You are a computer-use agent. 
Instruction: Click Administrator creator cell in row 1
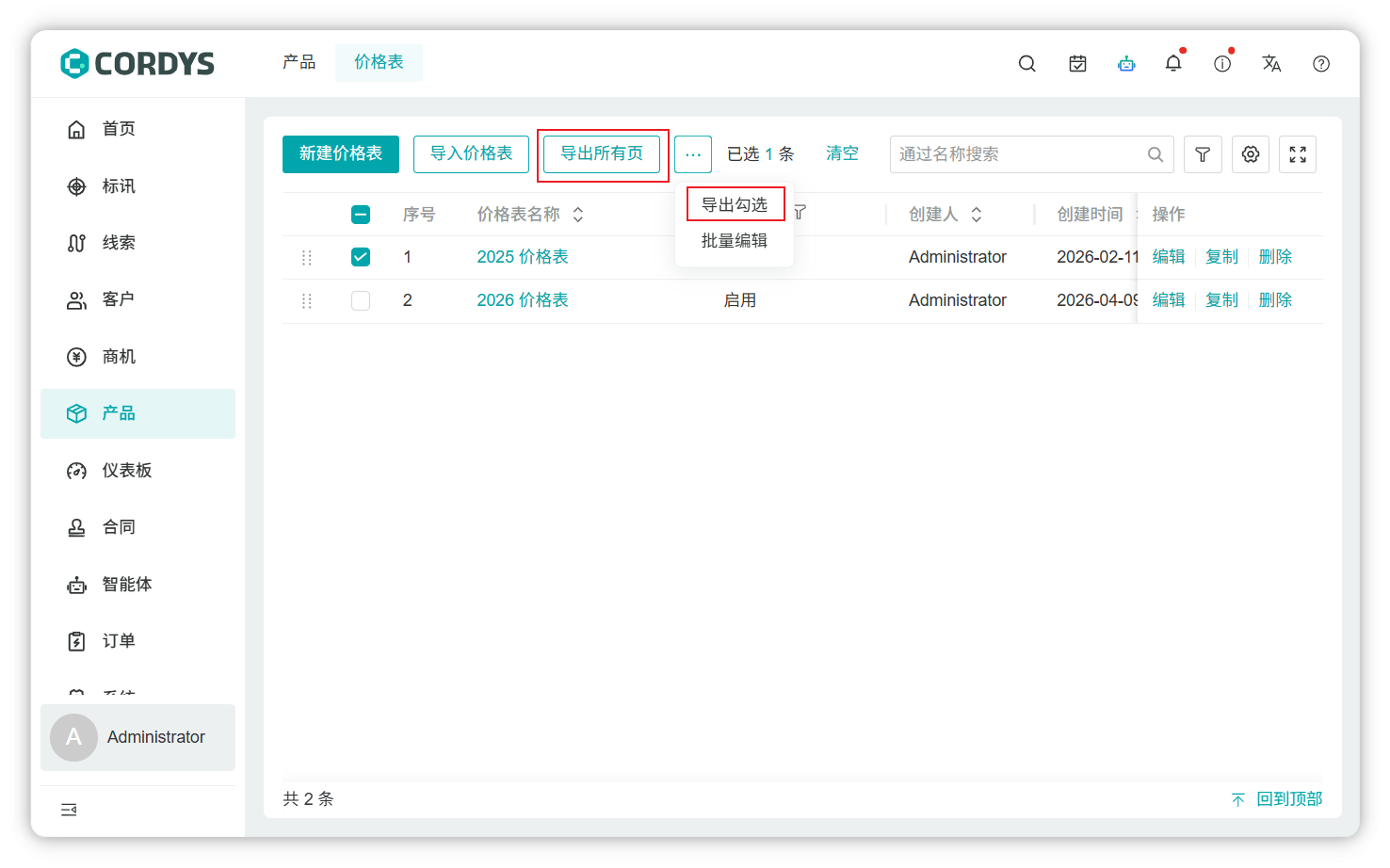click(x=958, y=257)
